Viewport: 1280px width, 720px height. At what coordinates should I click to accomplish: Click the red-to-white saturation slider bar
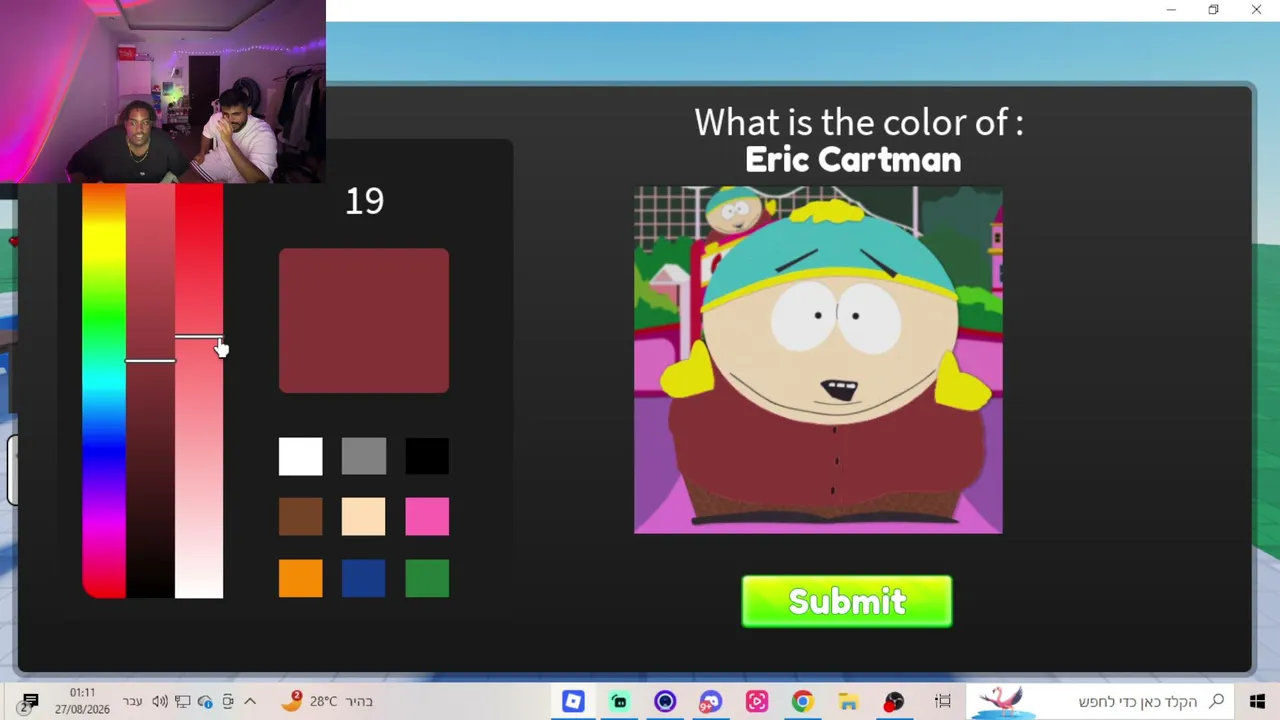coord(199,391)
